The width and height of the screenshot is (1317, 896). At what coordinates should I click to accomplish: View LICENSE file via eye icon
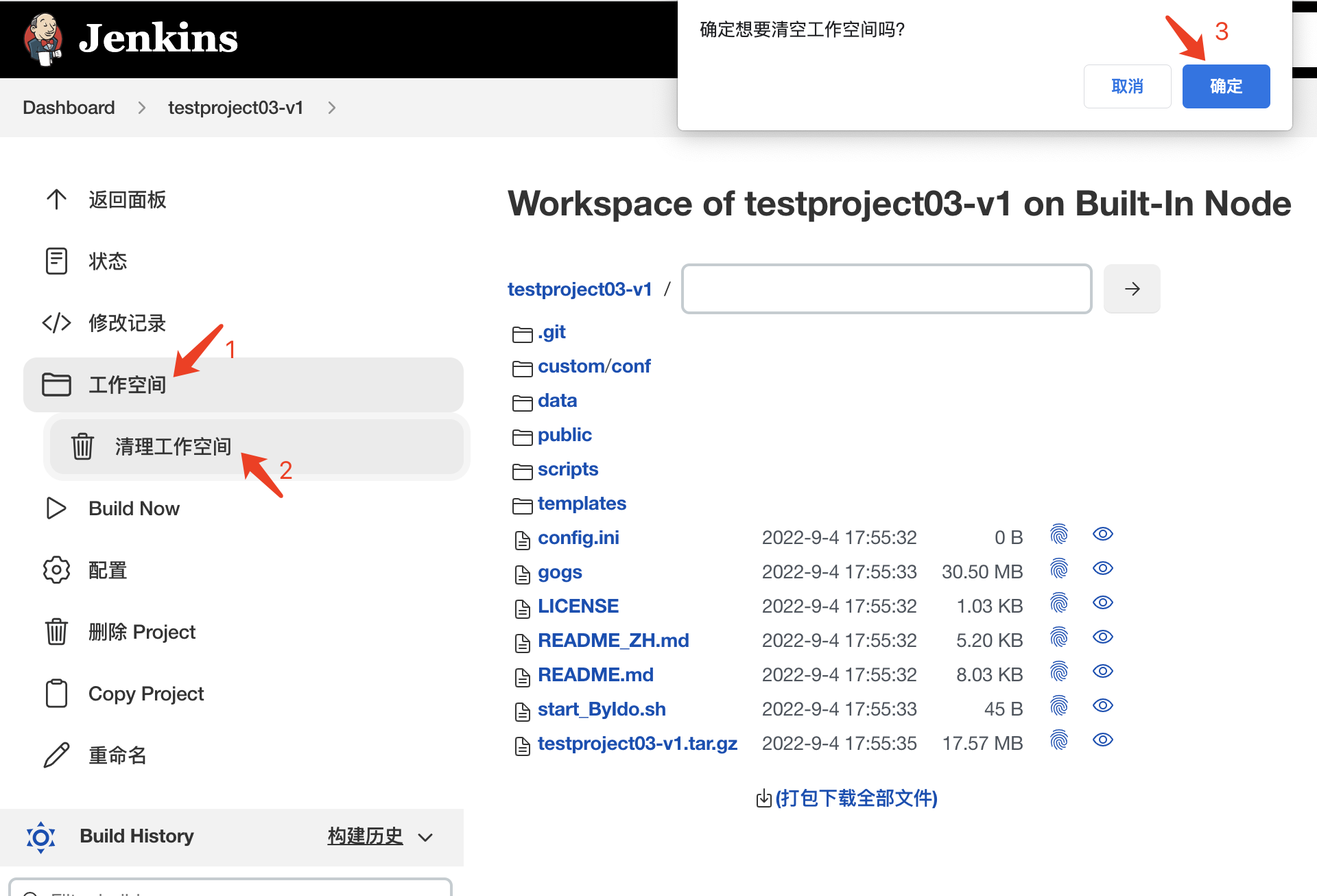pos(1102,603)
